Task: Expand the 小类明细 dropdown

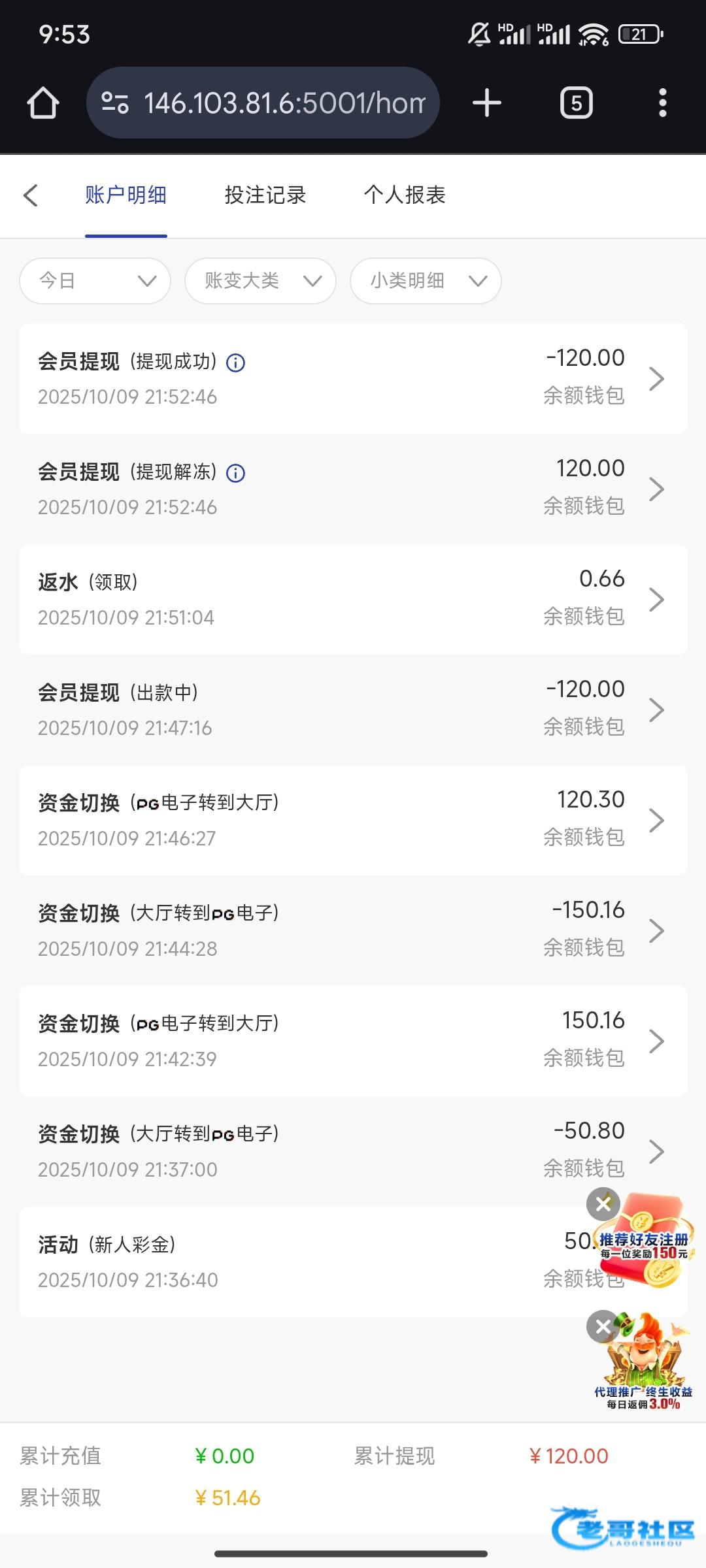Action: point(426,281)
